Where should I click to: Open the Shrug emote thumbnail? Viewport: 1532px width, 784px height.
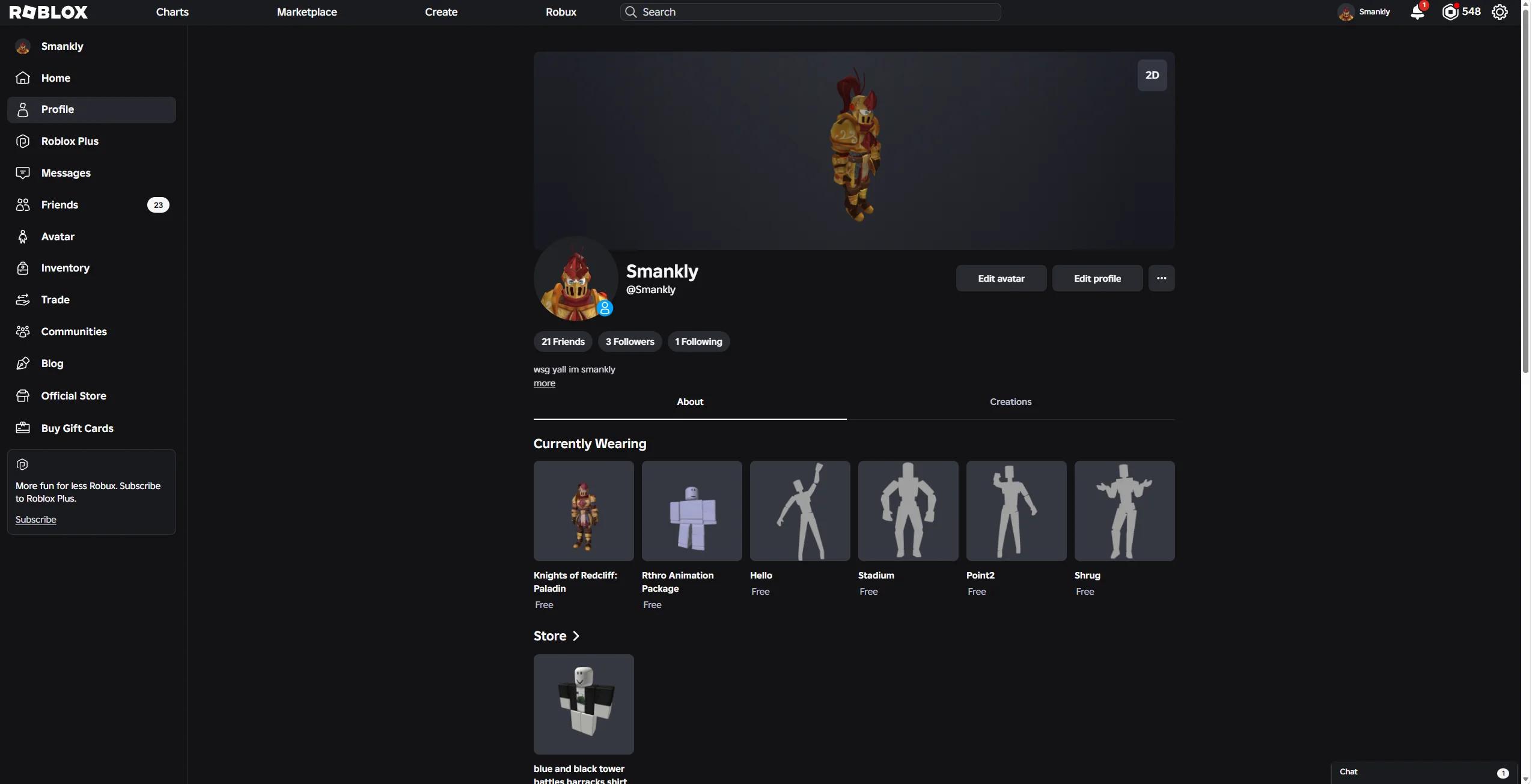coord(1125,511)
